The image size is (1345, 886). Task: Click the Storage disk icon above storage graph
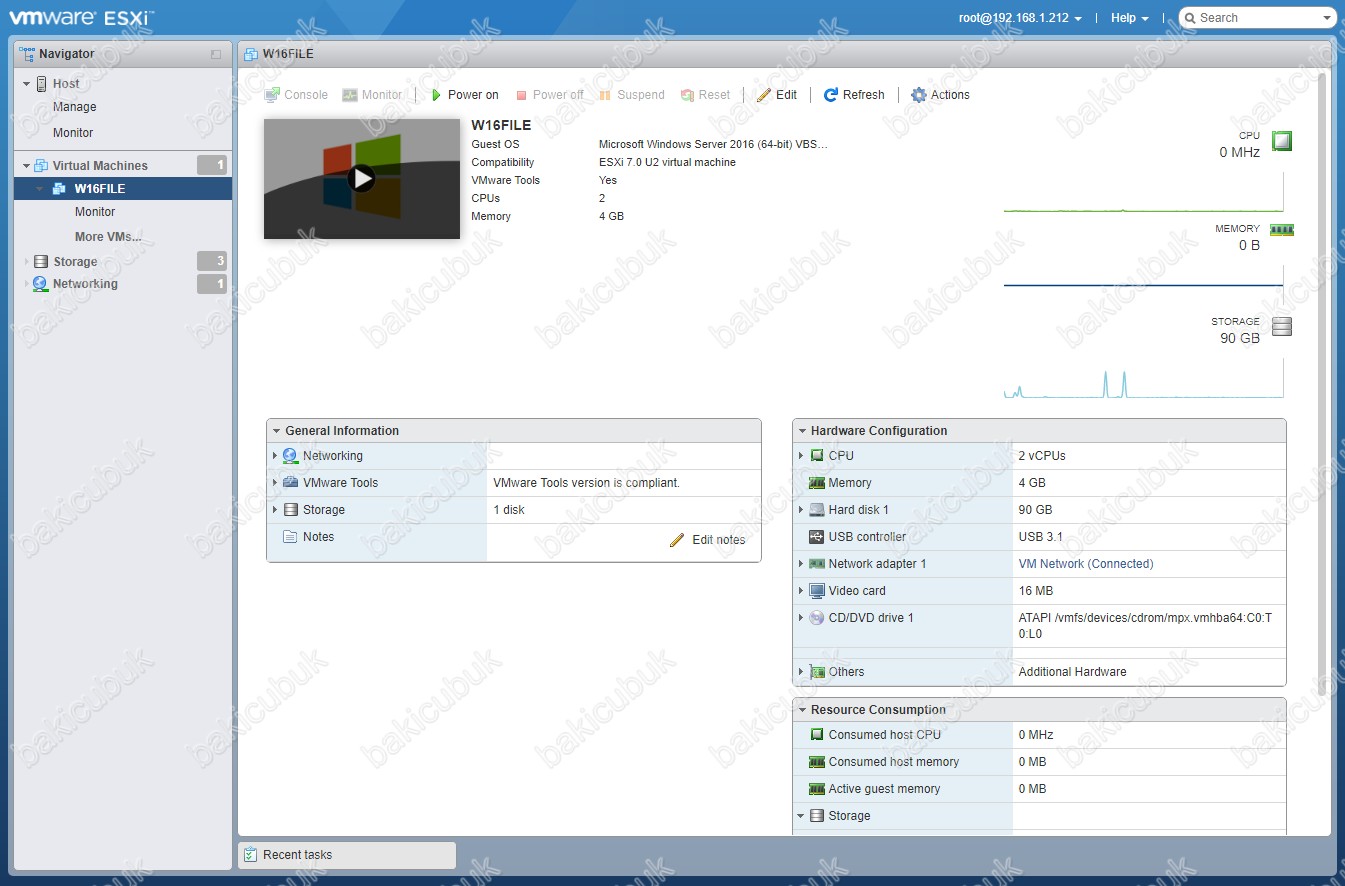pyautogui.click(x=1281, y=326)
